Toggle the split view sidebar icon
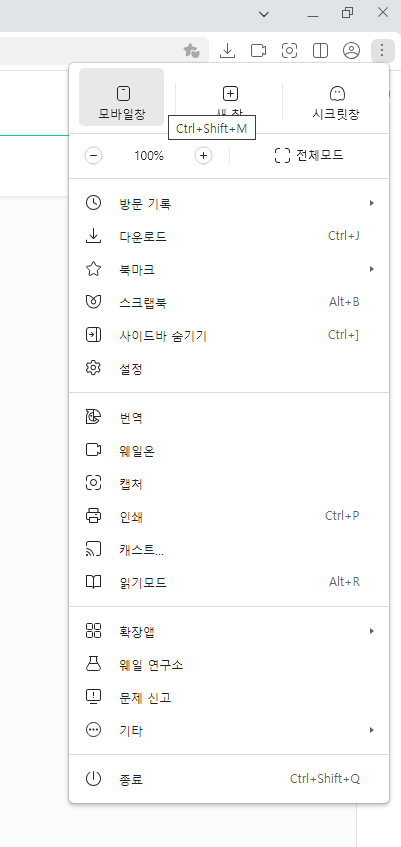The height and width of the screenshot is (847, 401). tap(320, 51)
